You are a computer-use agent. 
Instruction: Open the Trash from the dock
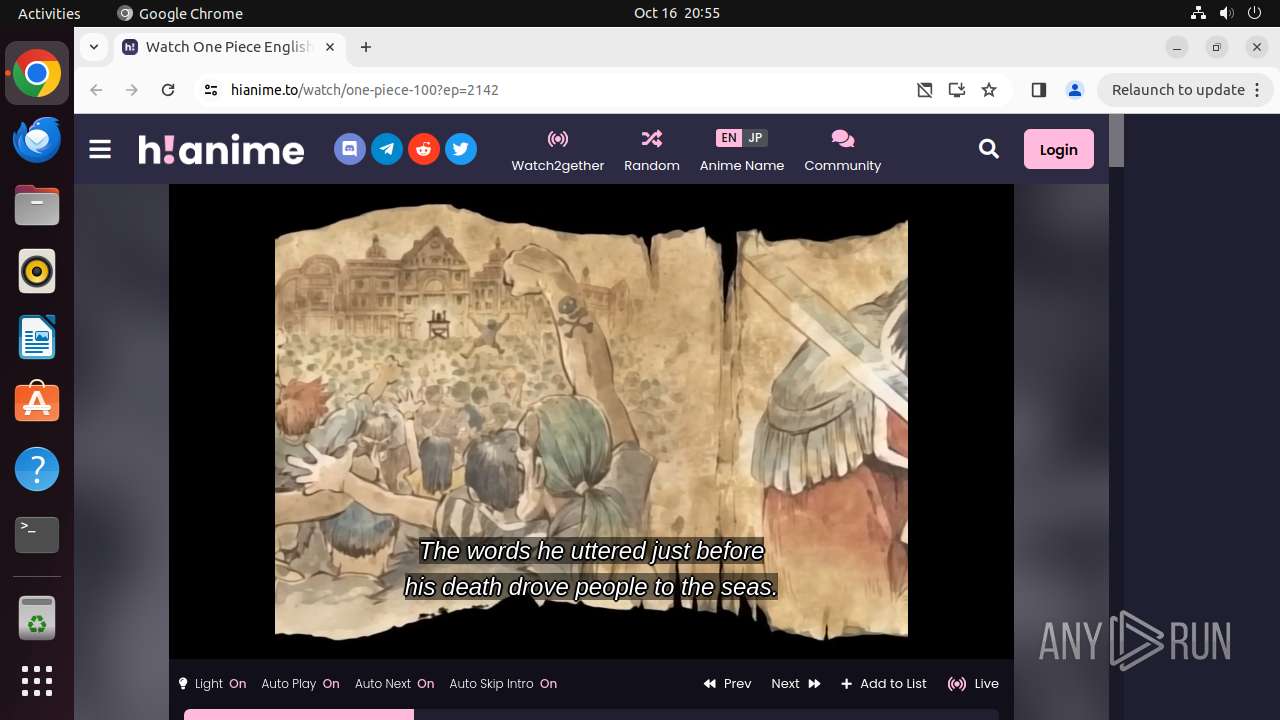pyautogui.click(x=37, y=619)
